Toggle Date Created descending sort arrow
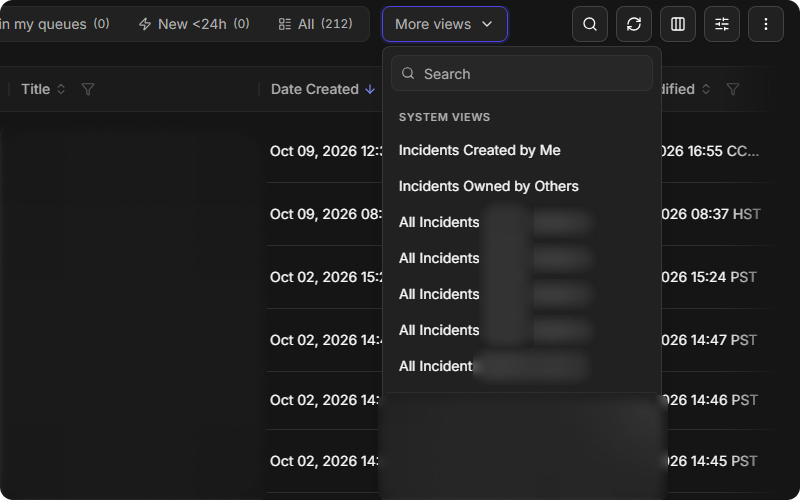The height and width of the screenshot is (500, 800). (370, 89)
